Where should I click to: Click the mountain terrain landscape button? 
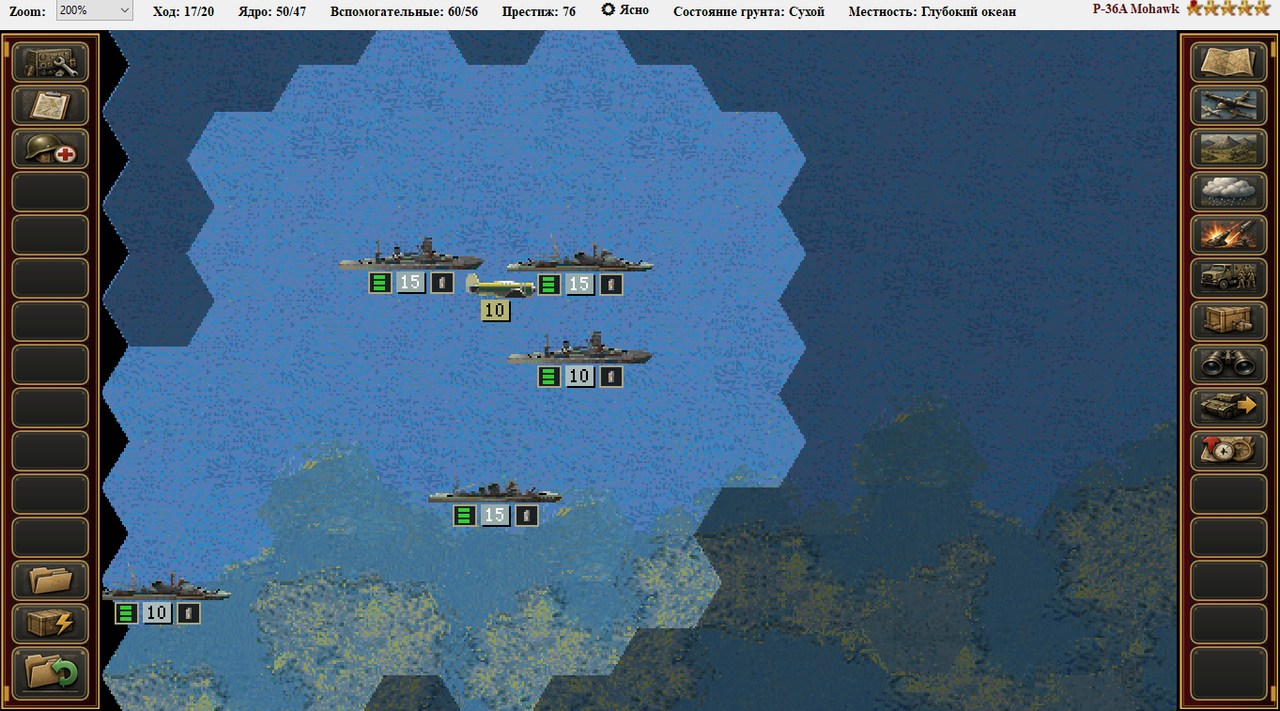1229,148
